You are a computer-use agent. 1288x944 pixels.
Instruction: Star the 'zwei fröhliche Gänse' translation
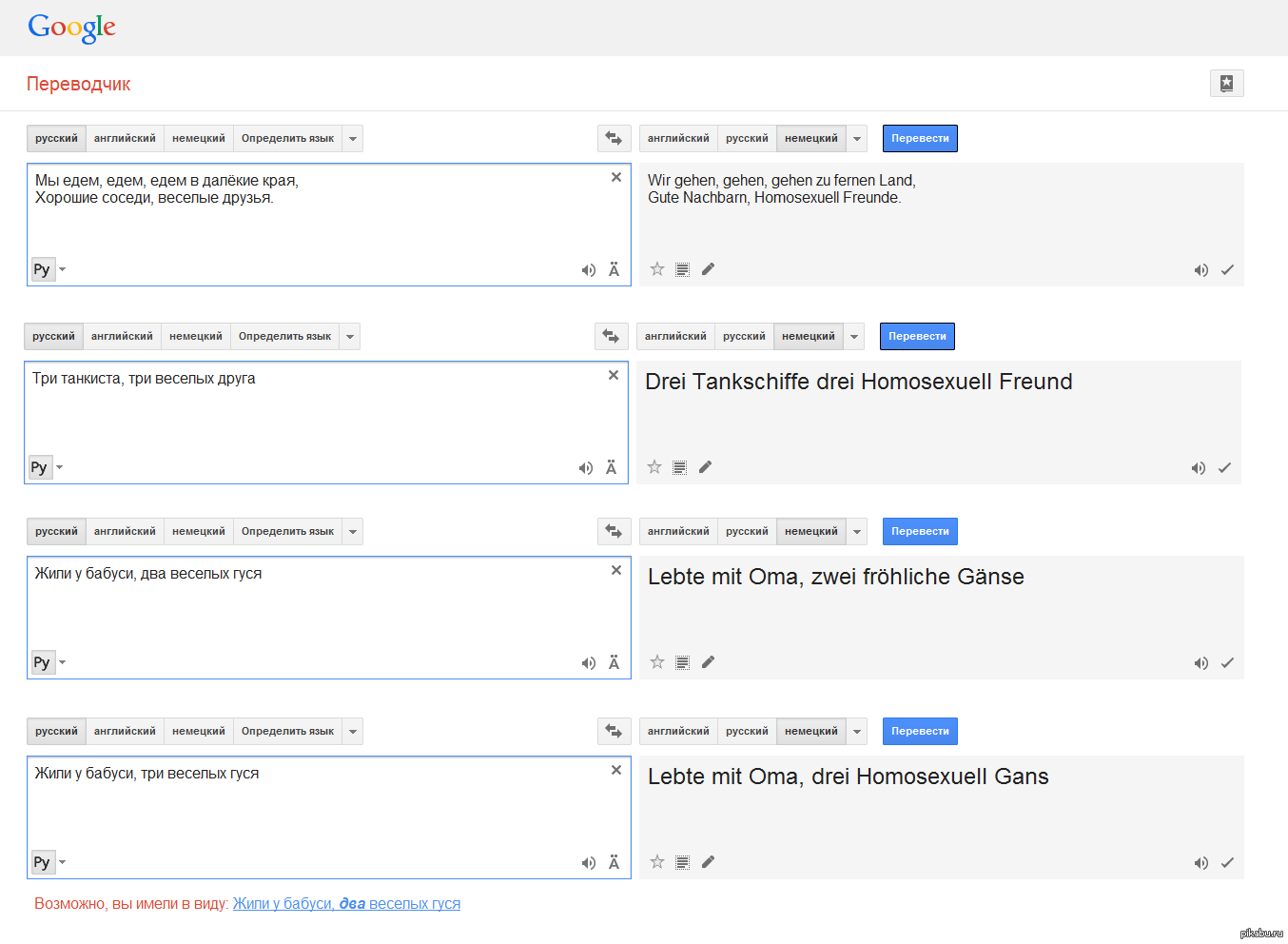(x=657, y=662)
